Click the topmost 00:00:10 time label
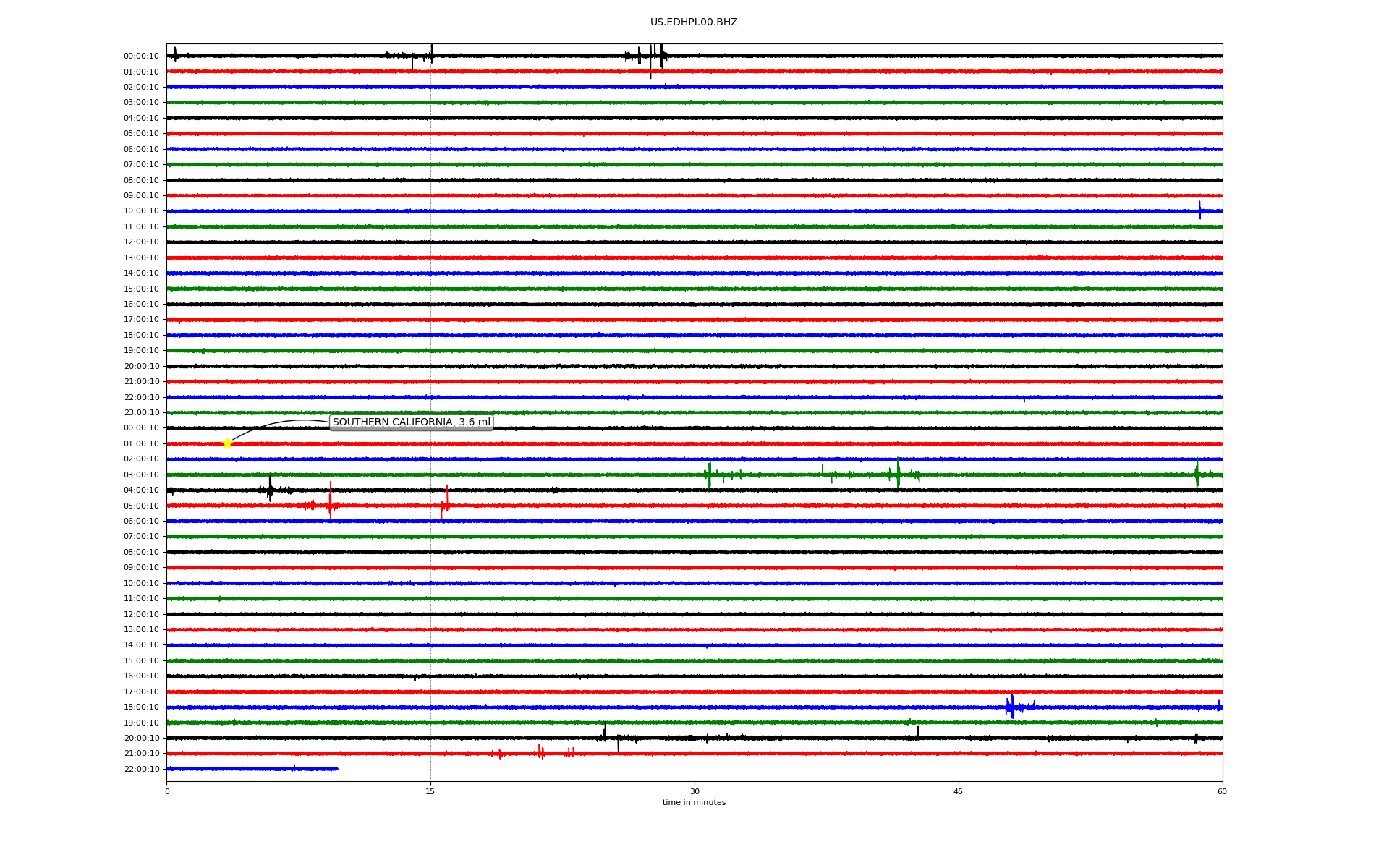The image size is (1389, 868). tap(141, 56)
